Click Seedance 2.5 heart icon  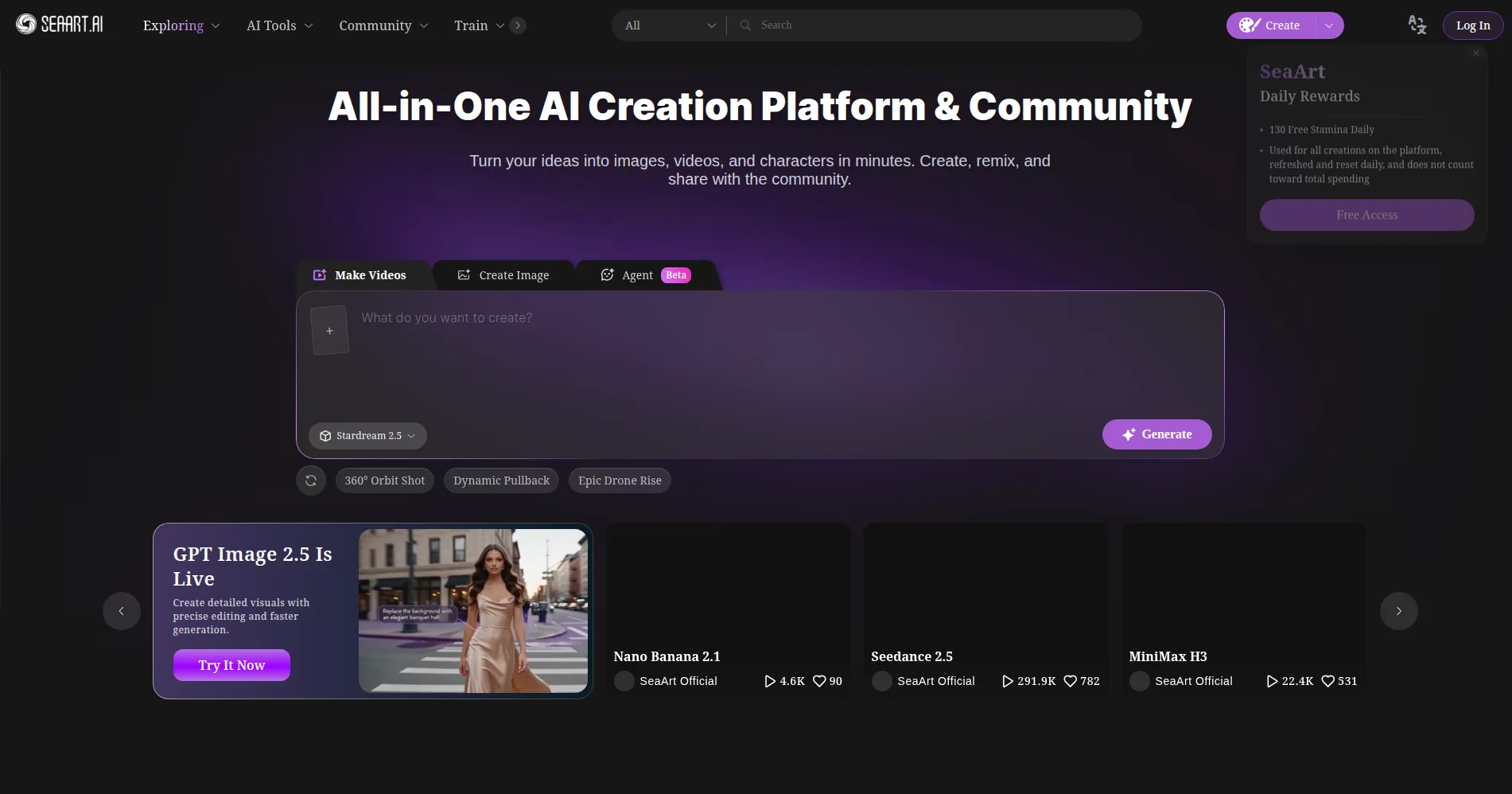1071,681
